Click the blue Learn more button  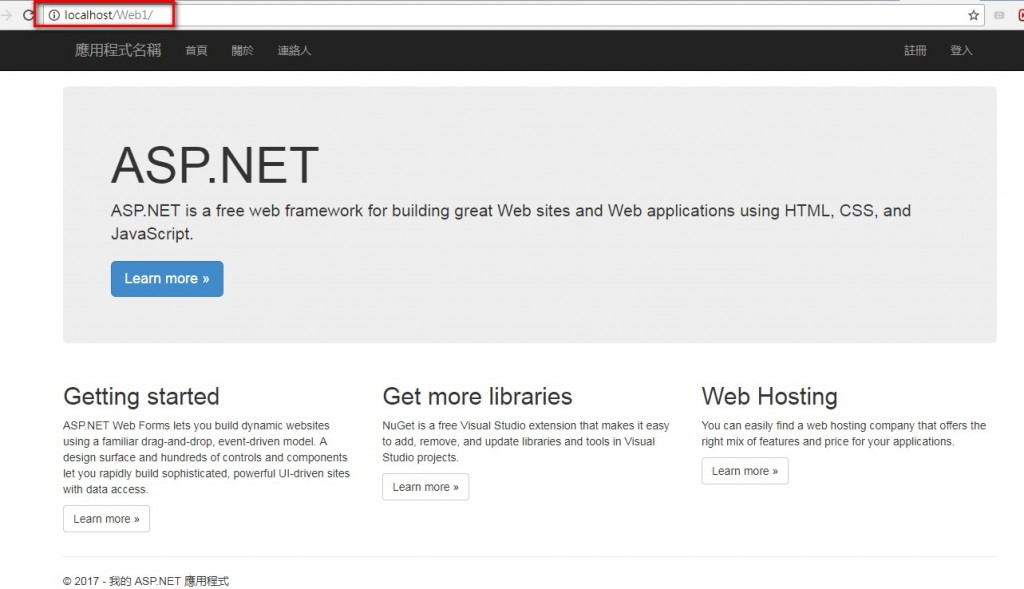click(x=167, y=279)
